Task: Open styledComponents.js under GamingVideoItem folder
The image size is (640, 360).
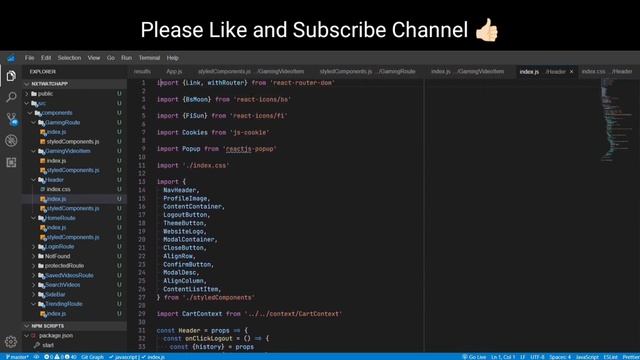Action: click(x=74, y=170)
